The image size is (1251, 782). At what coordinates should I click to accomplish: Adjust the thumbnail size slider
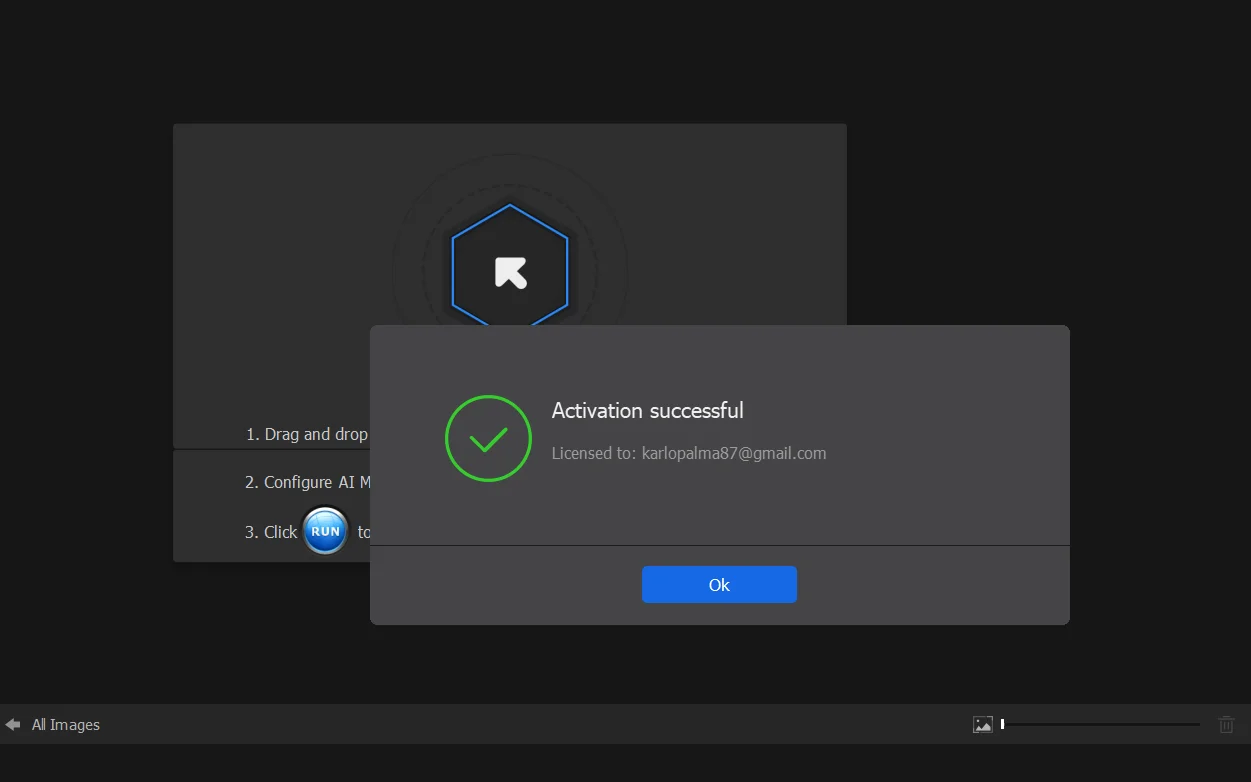tap(1100, 724)
